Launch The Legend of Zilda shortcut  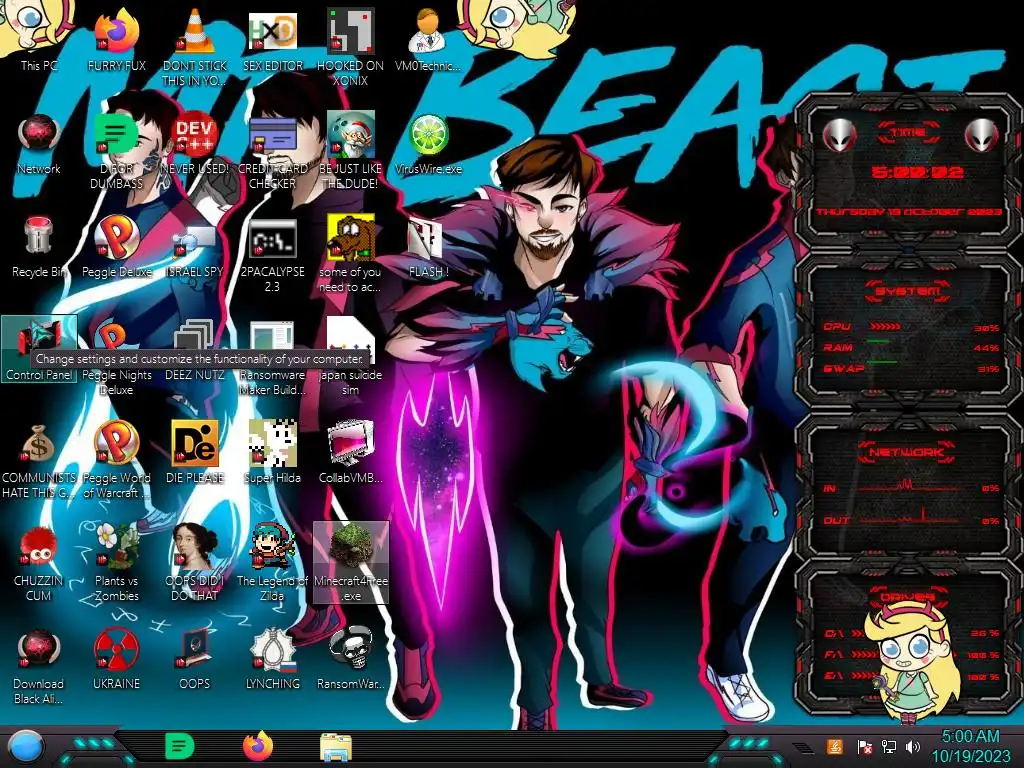272,560
